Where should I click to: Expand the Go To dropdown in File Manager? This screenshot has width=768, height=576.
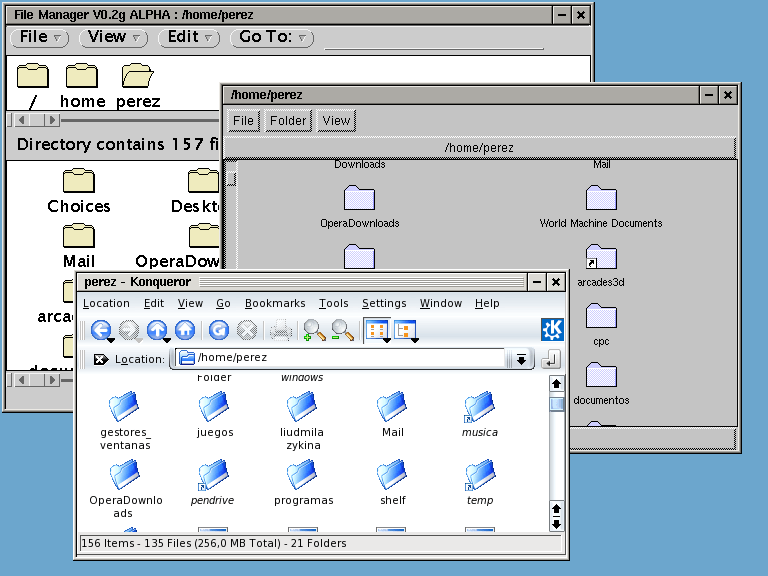(x=272, y=37)
